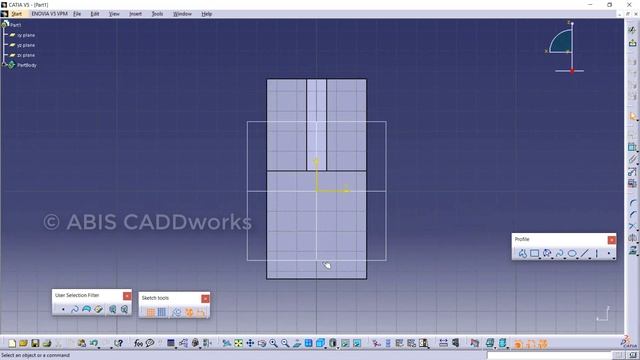Select the Point tool in Profile toolbar
This screenshot has width=640, height=360.
click(609, 254)
